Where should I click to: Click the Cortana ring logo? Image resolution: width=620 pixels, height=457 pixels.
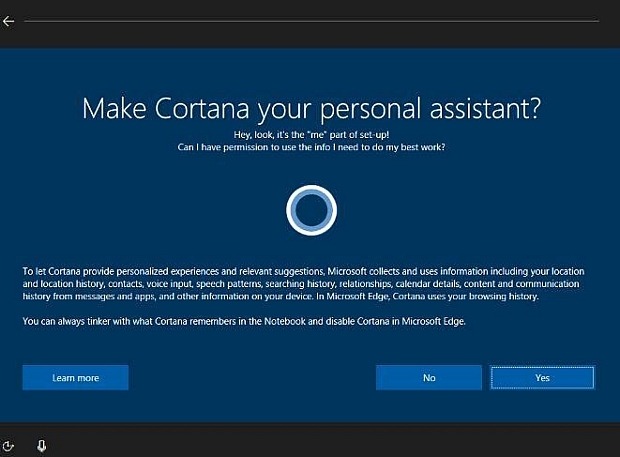coord(312,210)
